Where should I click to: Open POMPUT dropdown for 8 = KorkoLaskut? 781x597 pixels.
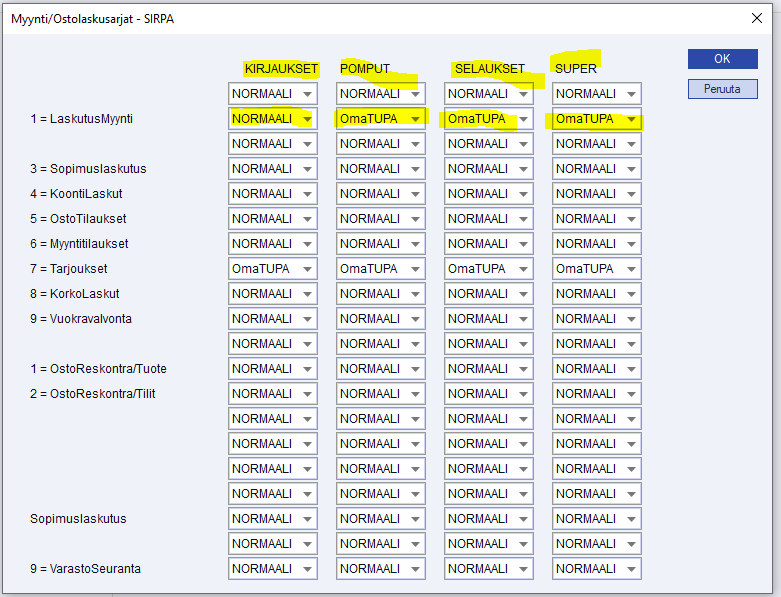coord(414,294)
